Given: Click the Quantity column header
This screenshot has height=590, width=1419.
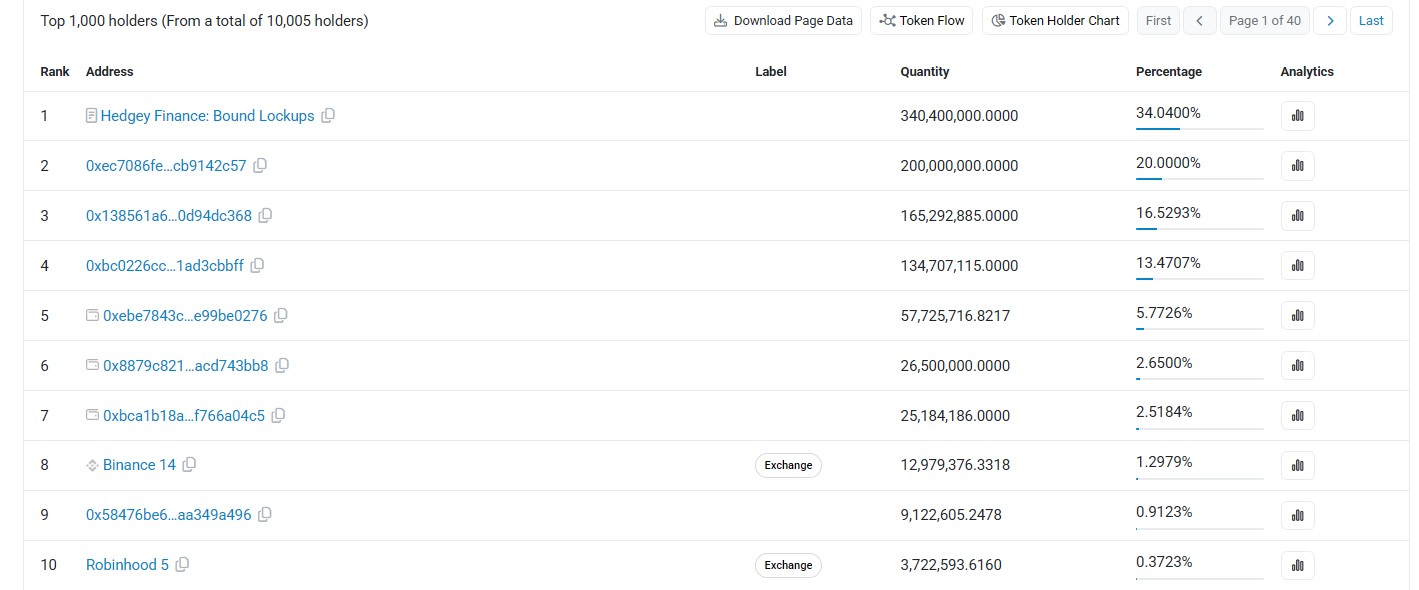Looking at the screenshot, I should point(925,72).
